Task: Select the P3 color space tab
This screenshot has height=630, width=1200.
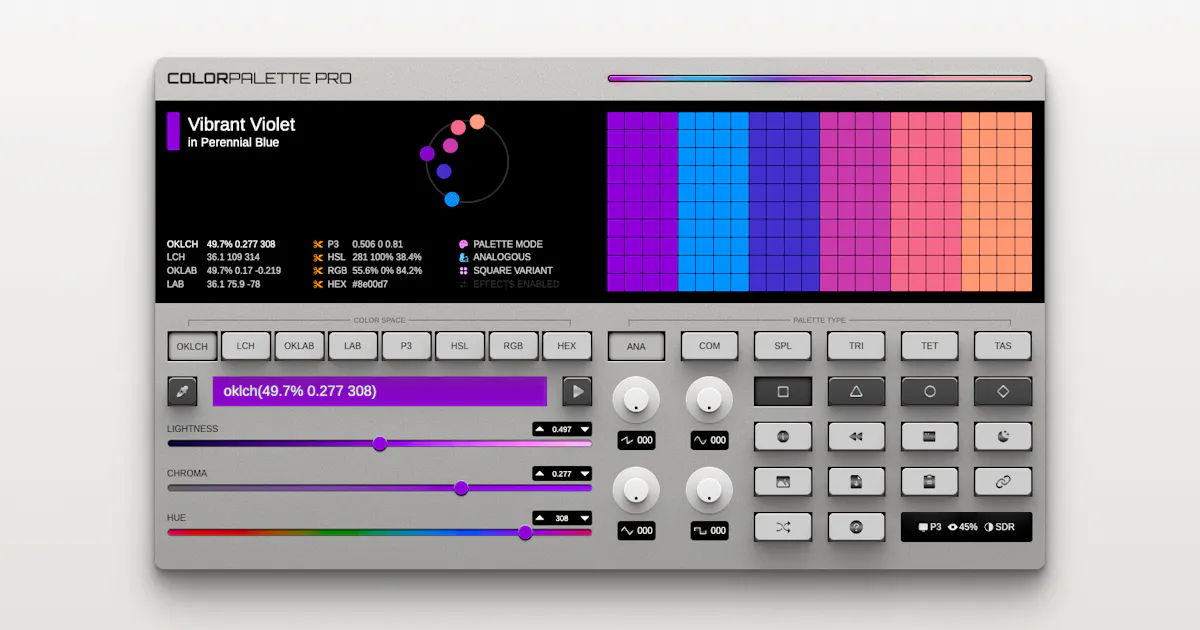Action: coord(406,346)
